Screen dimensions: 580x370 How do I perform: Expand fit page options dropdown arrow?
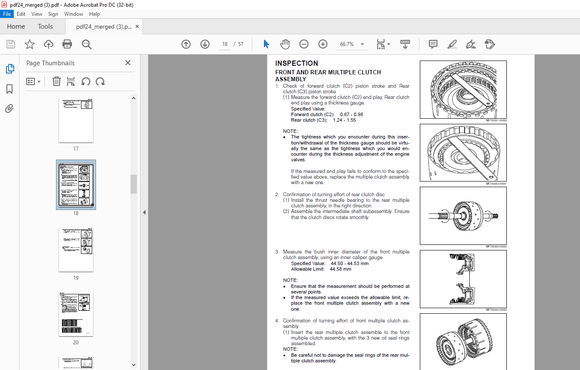click(388, 44)
